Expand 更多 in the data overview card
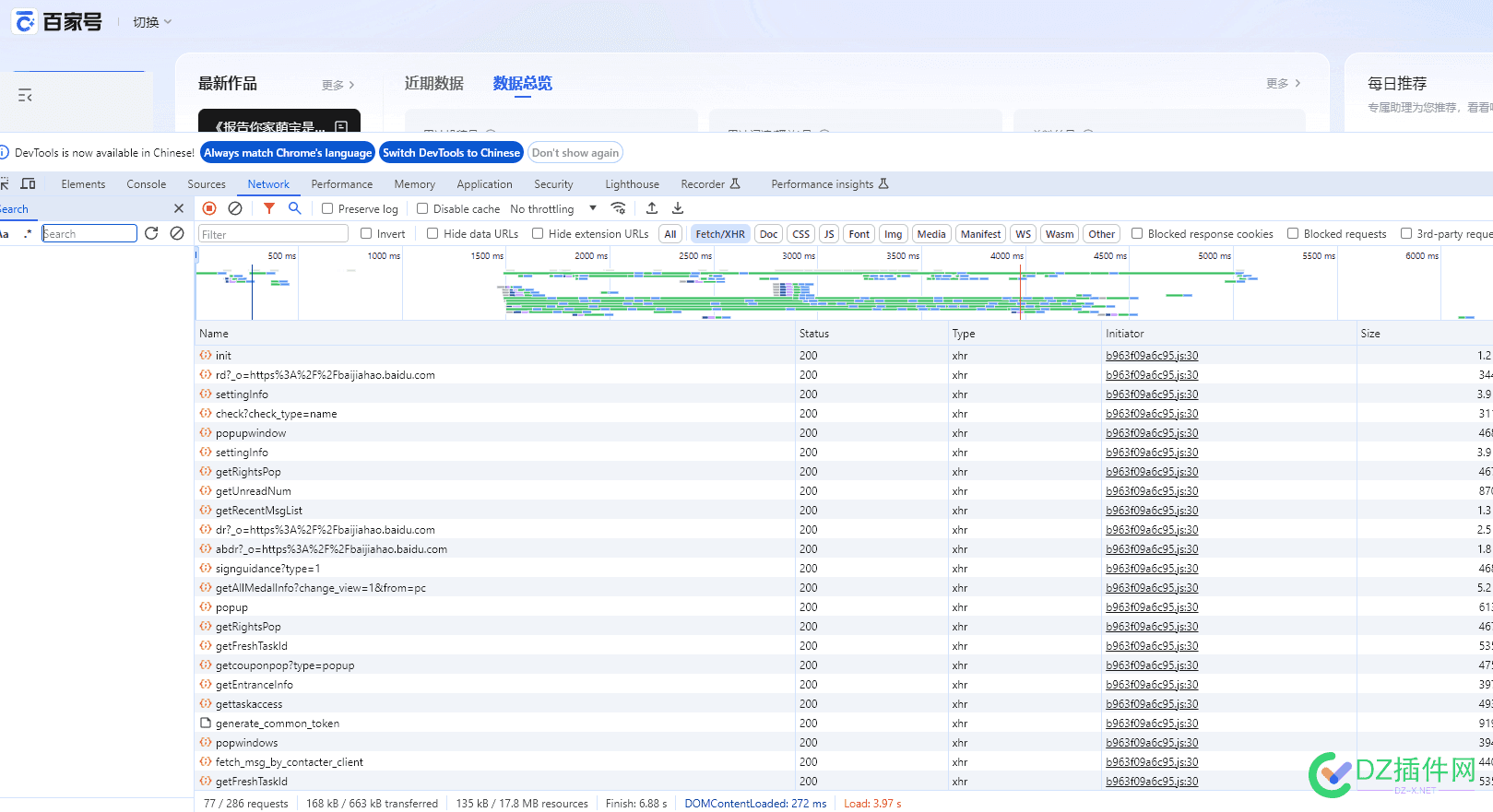 [x=1283, y=83]
